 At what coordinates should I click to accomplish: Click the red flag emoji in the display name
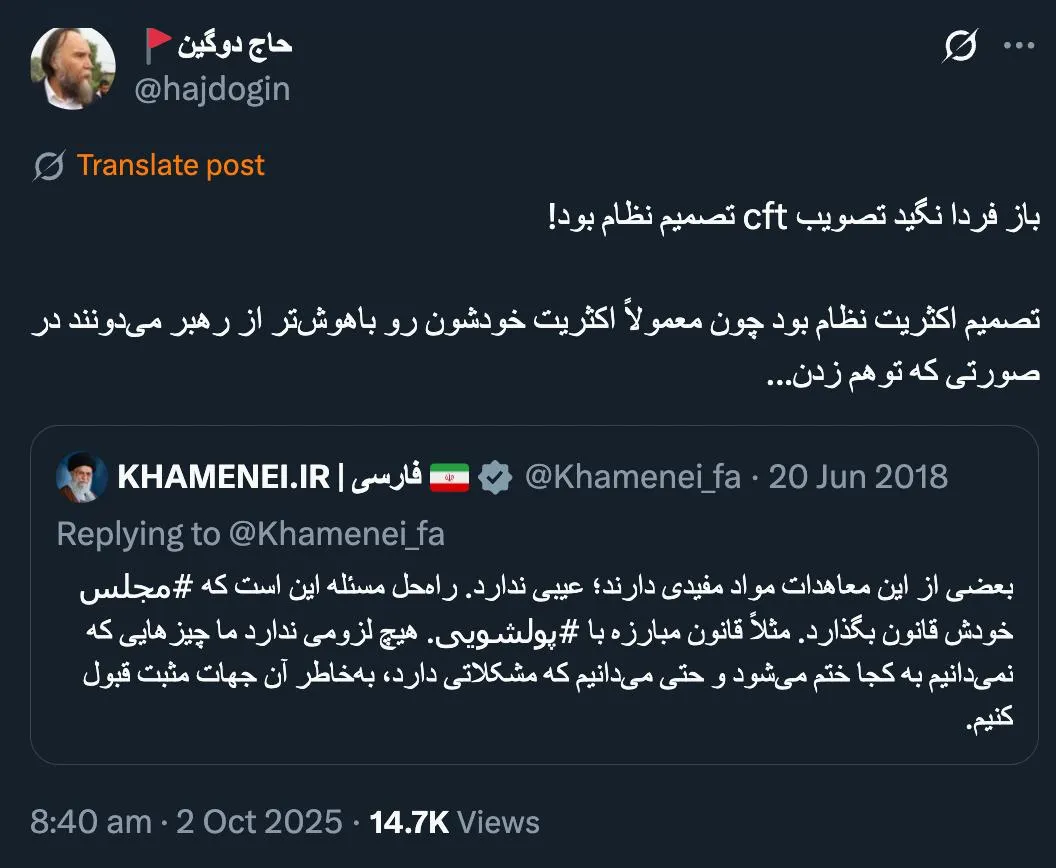[x=156, y=42]
